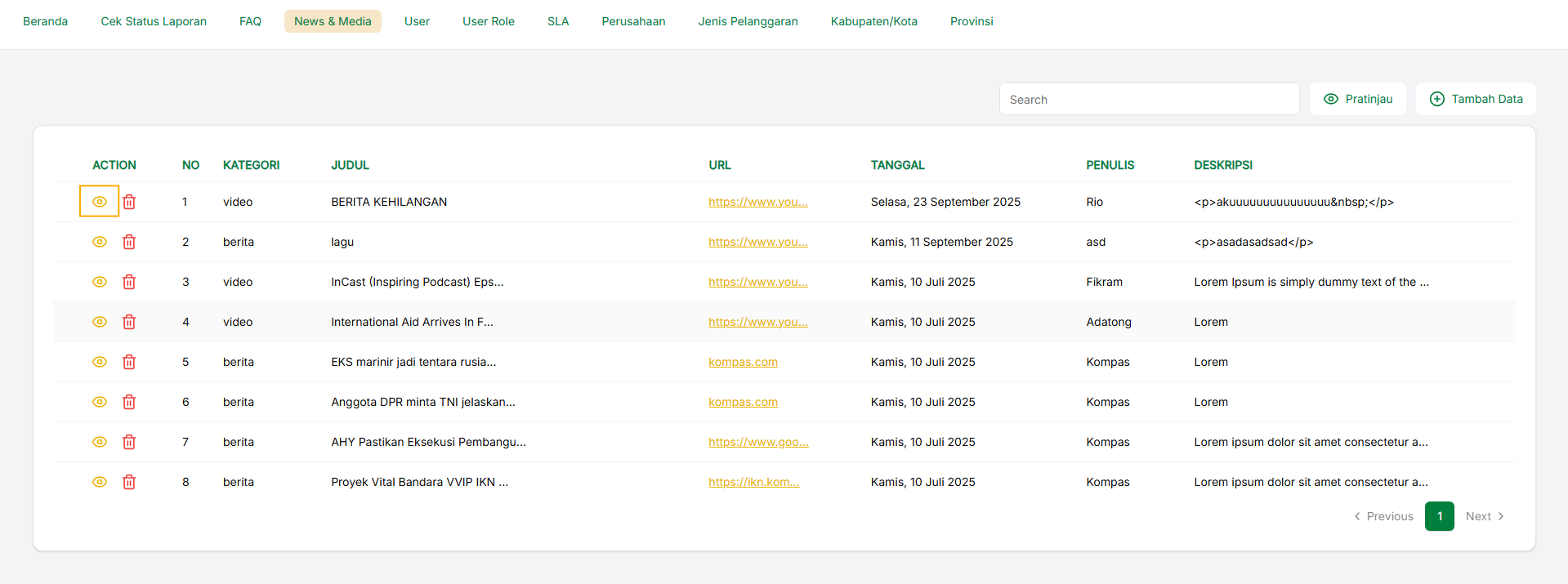This screenshot has width=1568, height=584.
Task: Select page 1 in pagination
Action: click(x=1439, y=516)
